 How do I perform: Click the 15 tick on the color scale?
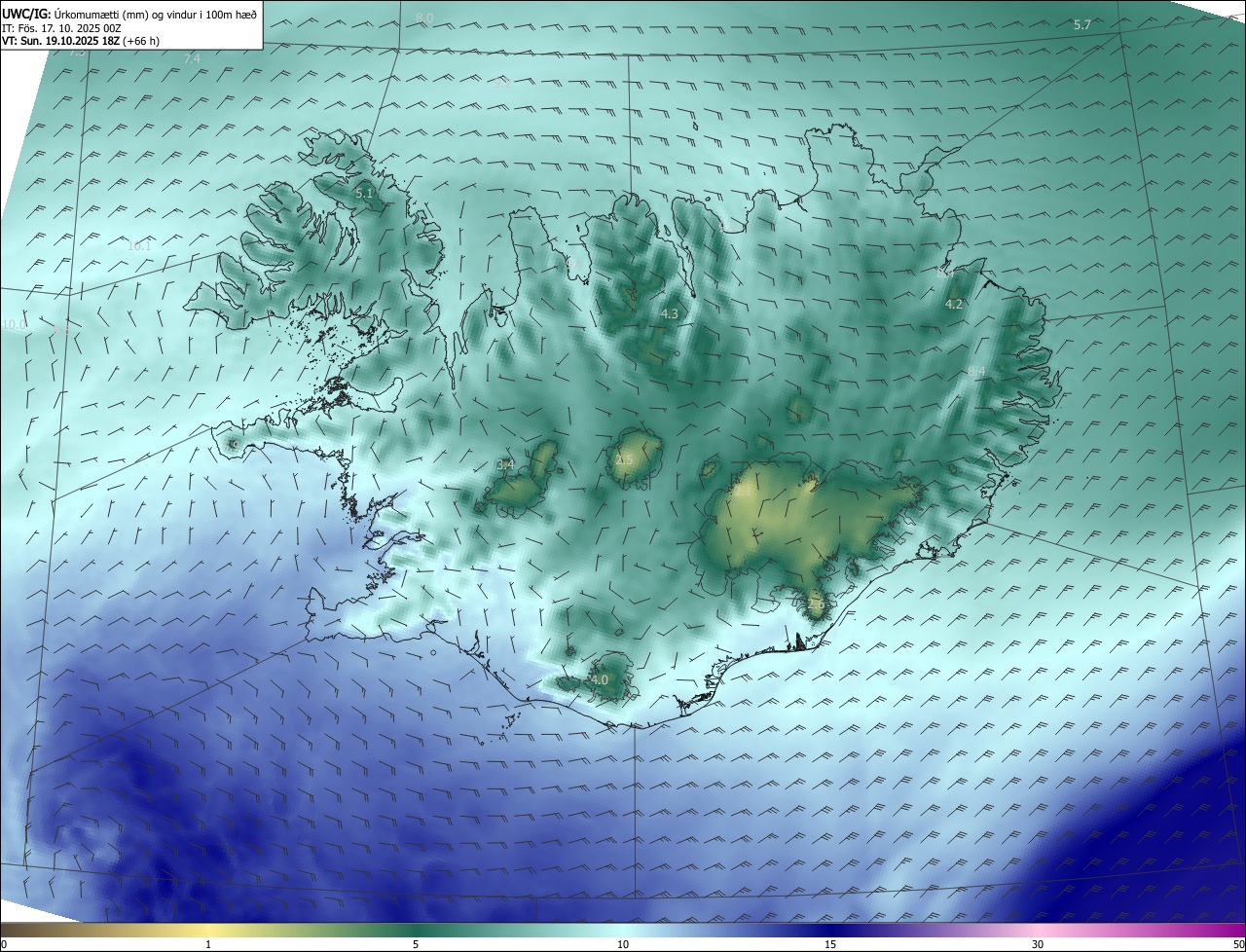(830, 944)
